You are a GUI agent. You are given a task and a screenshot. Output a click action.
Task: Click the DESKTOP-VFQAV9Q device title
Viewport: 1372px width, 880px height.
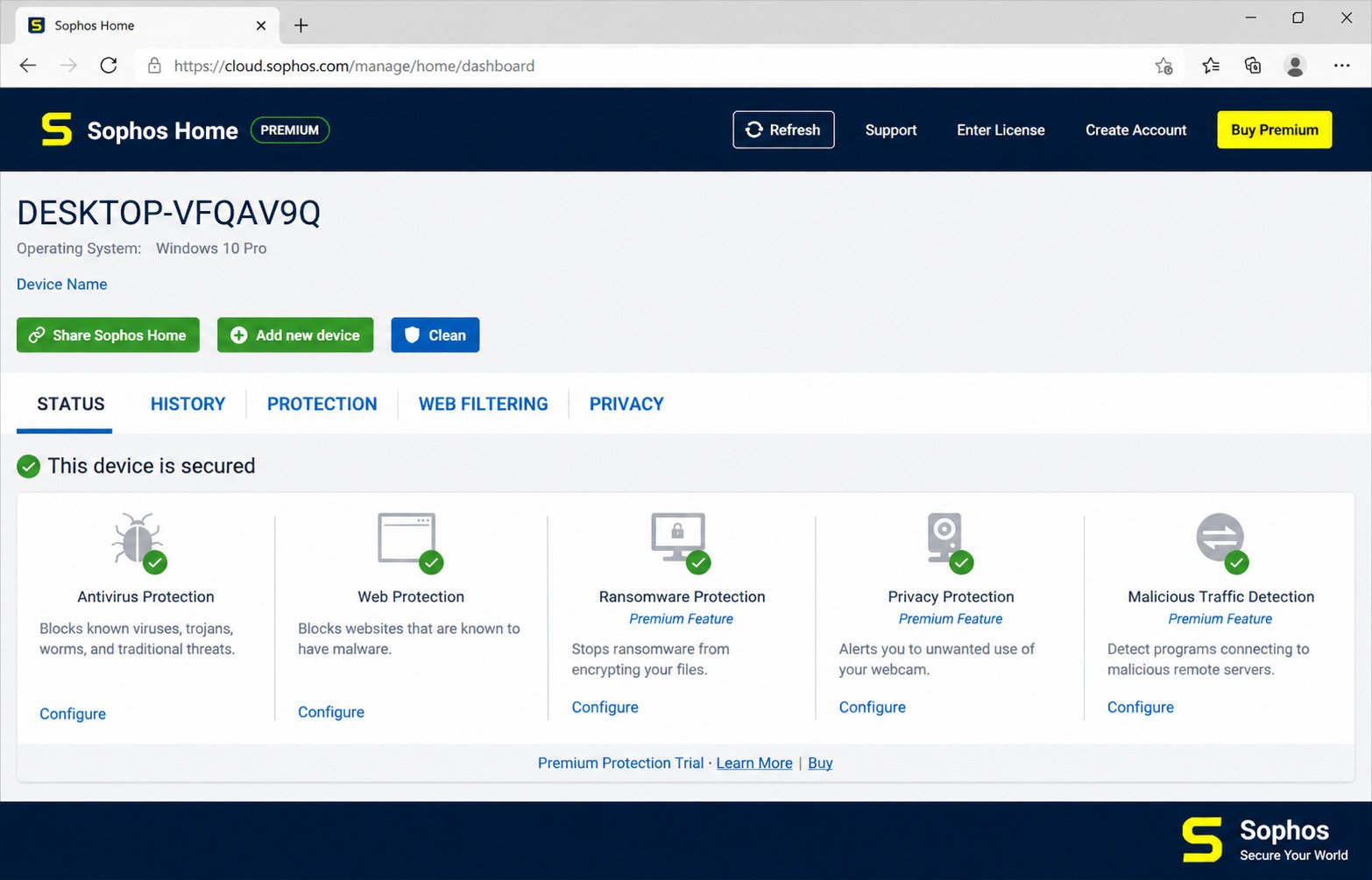point(168,213)
